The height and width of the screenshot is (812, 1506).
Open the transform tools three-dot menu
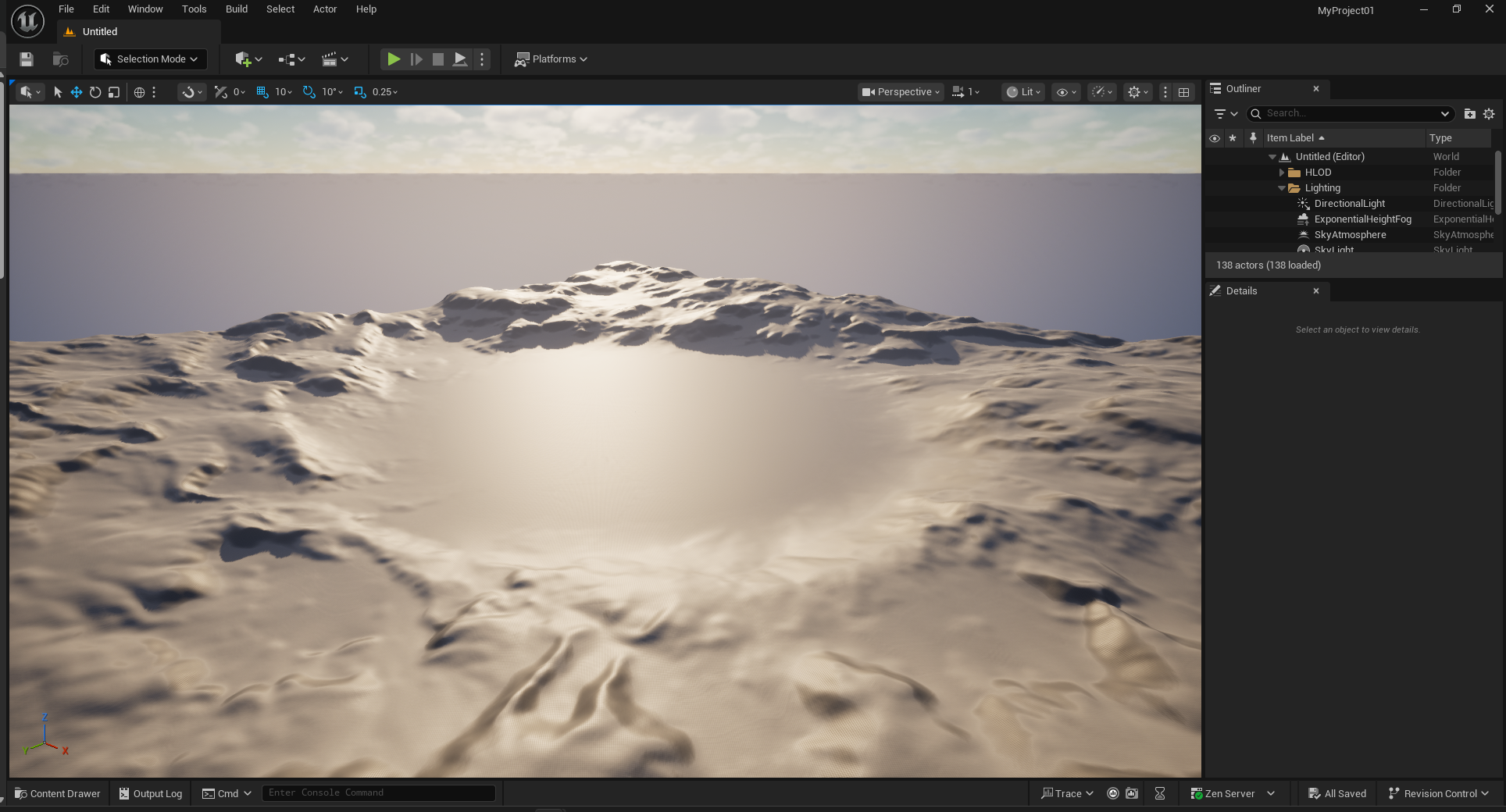click(154, 92)
